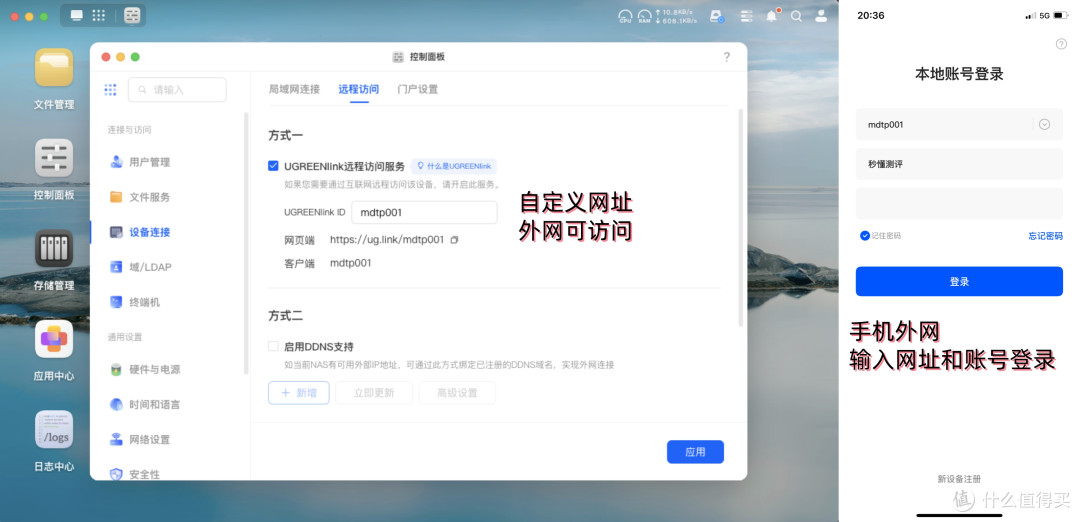This screenshot has width=1080, height=522.
Task: Open the 什么是UGREENlink info link
Action: 454,166
